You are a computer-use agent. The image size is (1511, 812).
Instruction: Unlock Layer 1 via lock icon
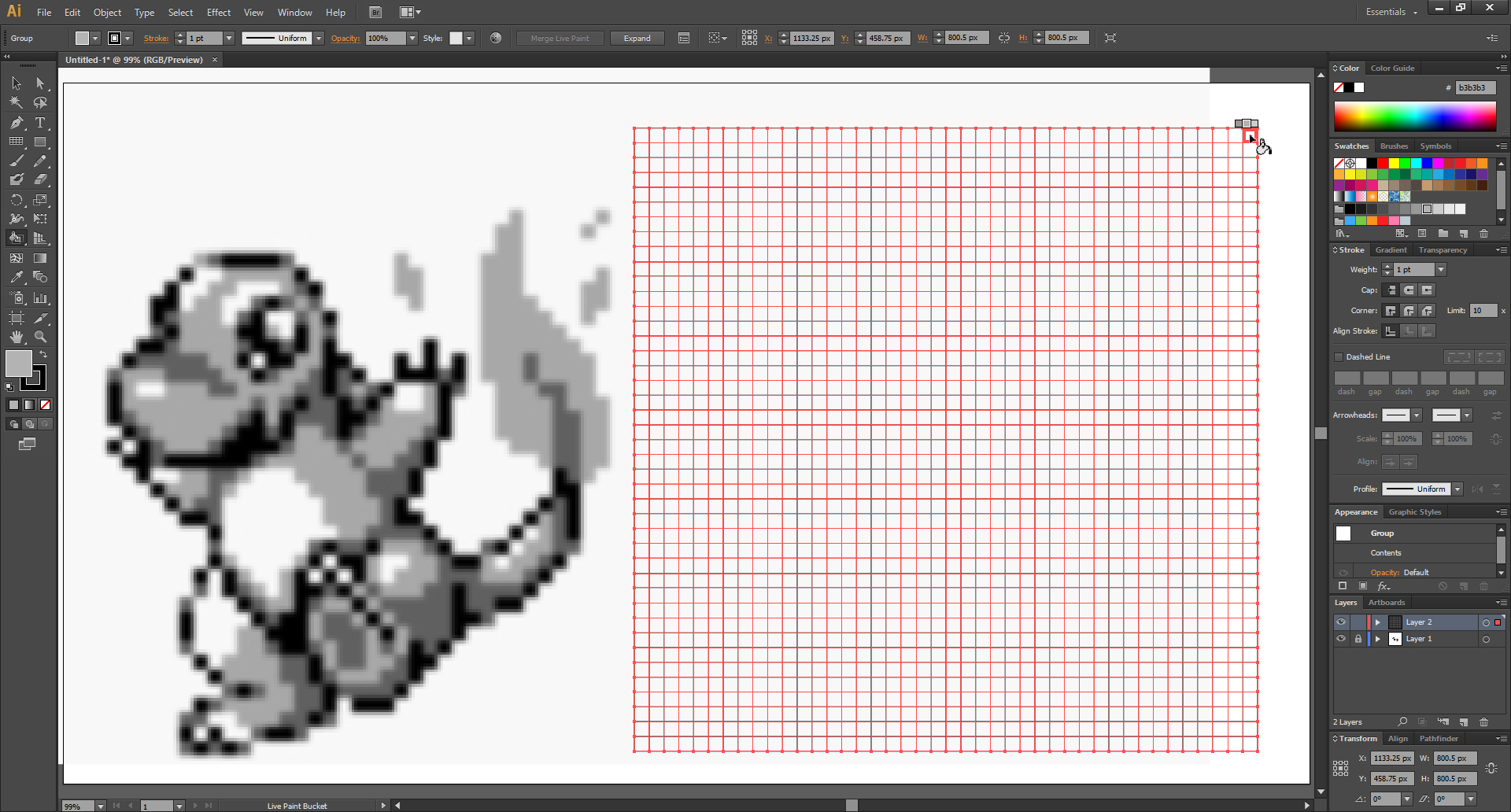pyautogui.click(x=1358, y=639)
